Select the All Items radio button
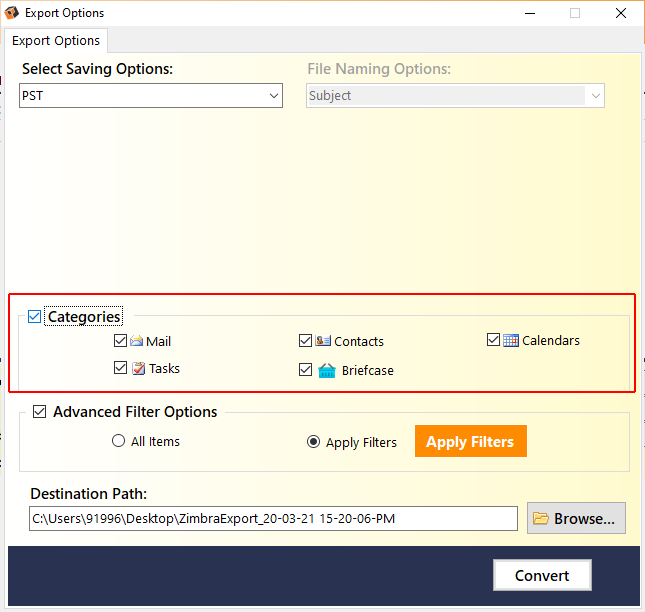Image resolution: width=645 pixels, height=612 pixels. point(118,441)
